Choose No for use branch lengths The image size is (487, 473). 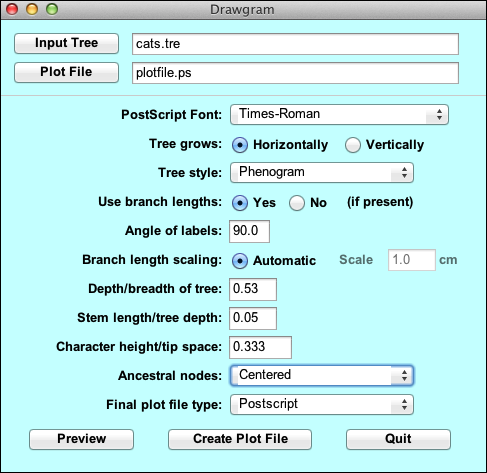(x=297, y=203)
